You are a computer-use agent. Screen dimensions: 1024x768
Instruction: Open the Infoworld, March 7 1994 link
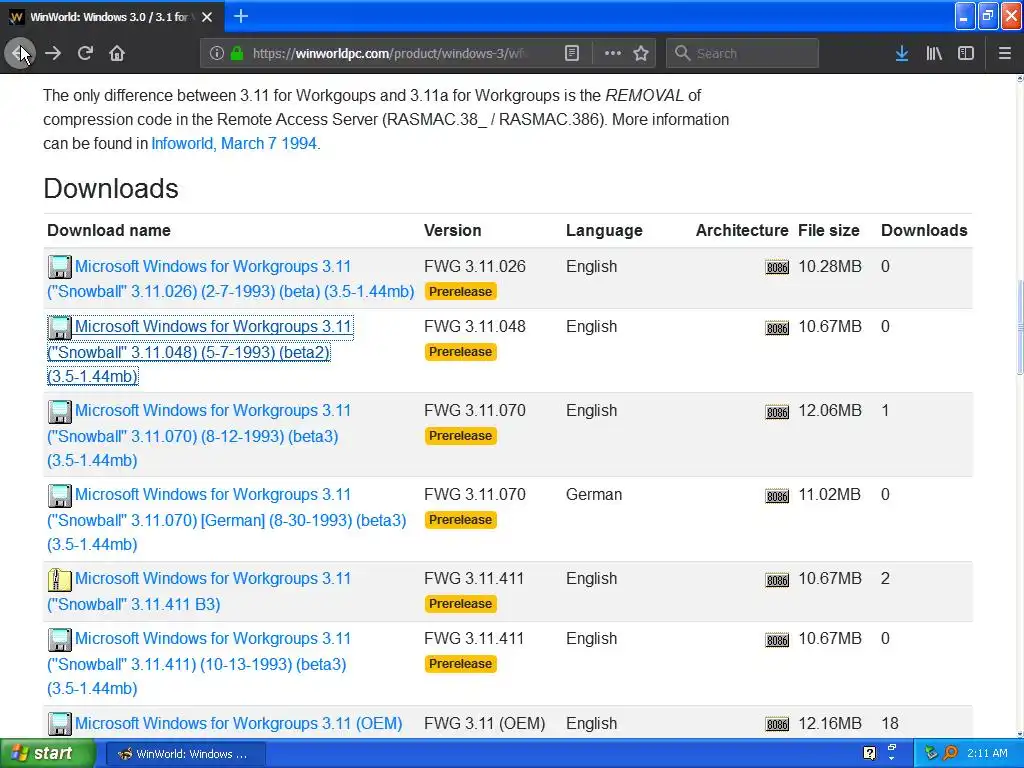(234, 144)
